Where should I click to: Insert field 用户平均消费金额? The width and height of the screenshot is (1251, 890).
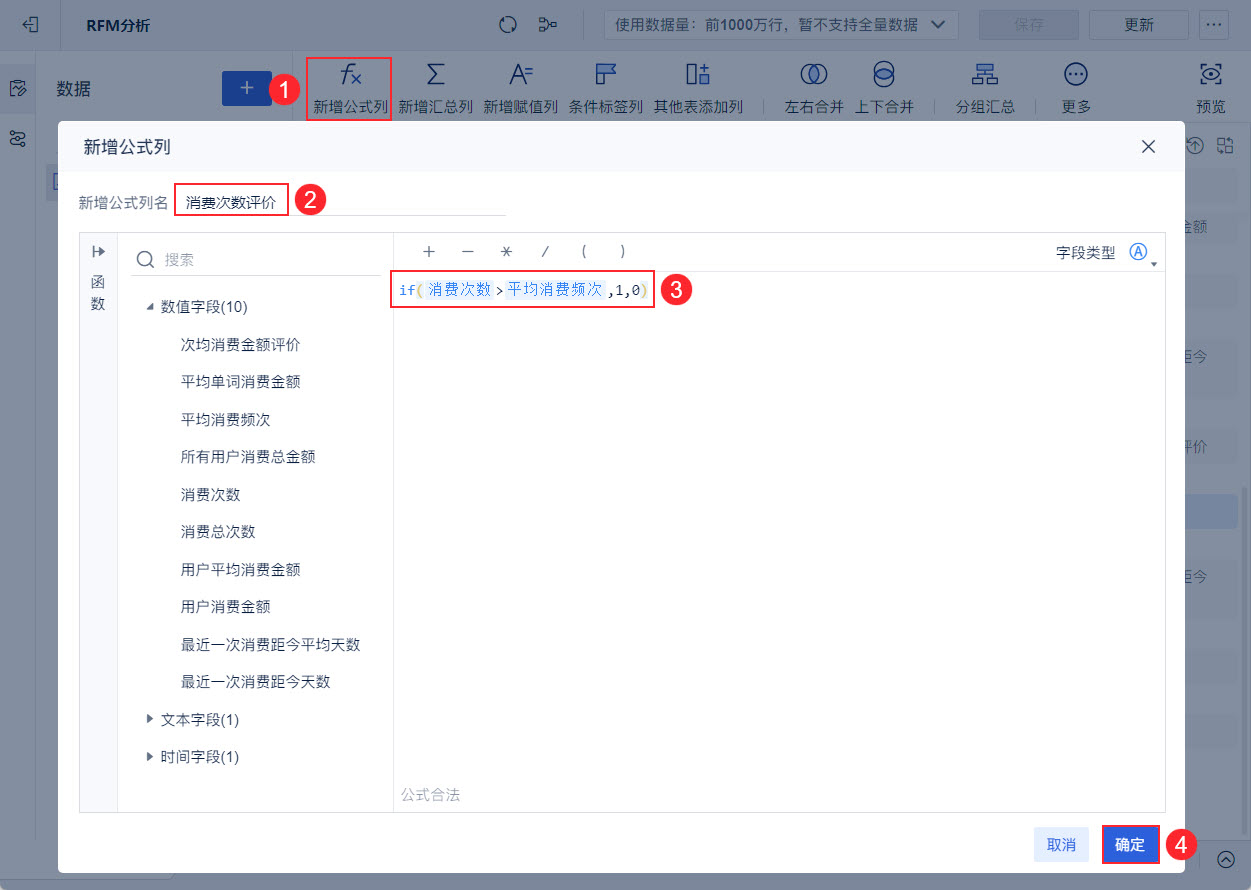pos(240,569)
